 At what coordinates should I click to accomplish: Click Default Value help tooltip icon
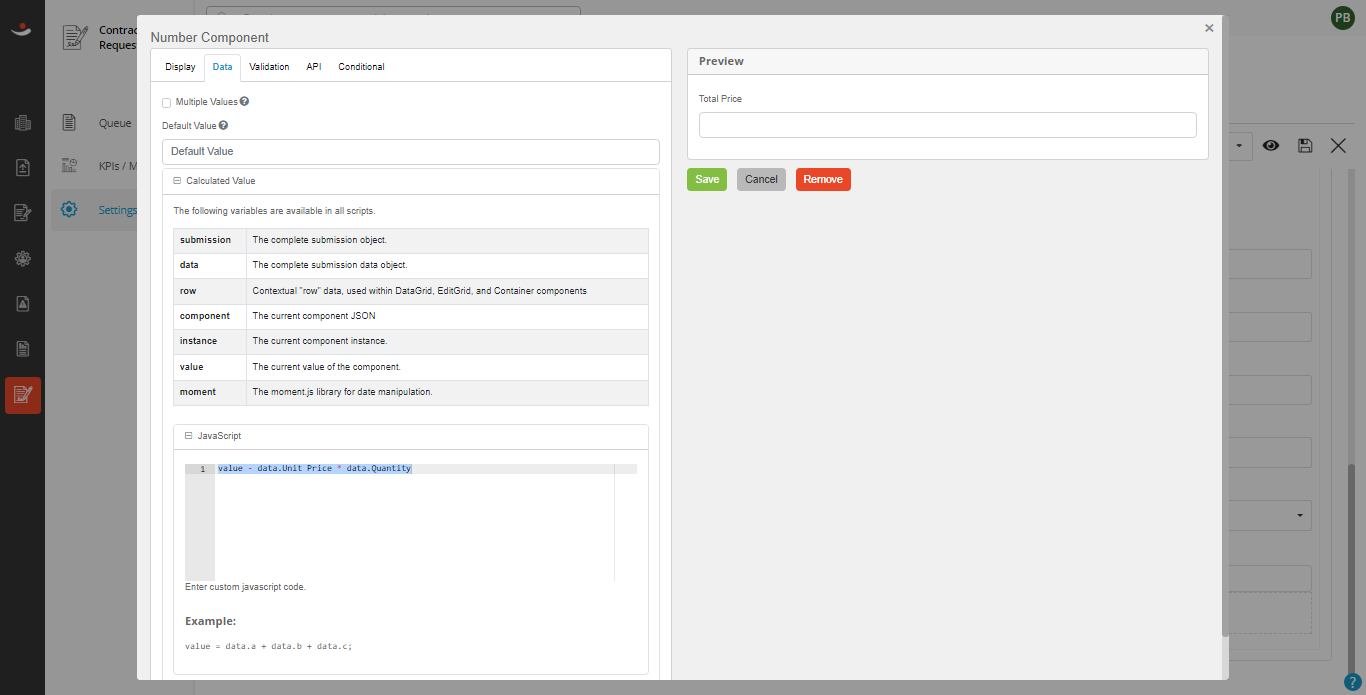click(223, 126)
